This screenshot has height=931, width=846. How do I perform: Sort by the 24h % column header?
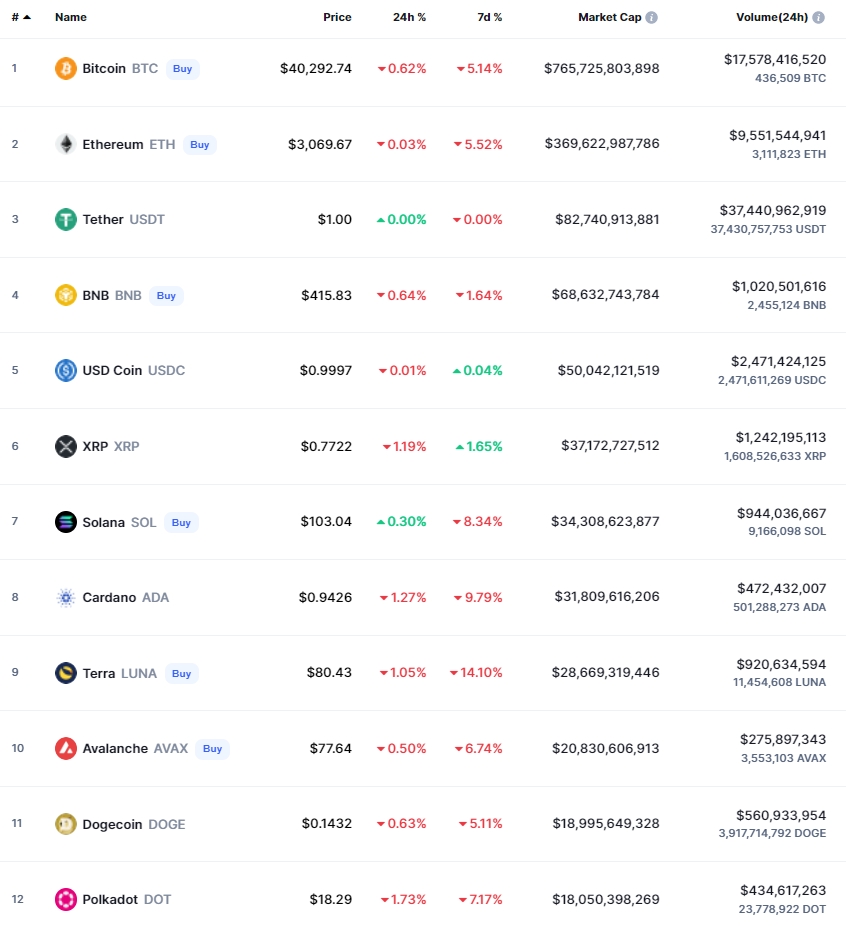coord(409,17)
